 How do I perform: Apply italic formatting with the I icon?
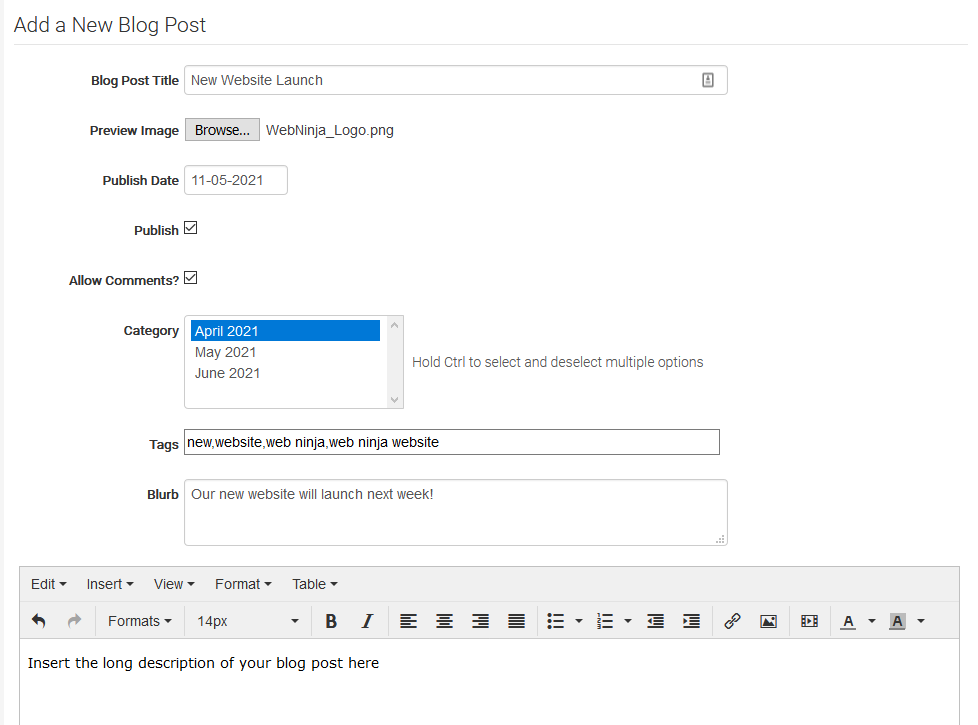coord(367,621)
